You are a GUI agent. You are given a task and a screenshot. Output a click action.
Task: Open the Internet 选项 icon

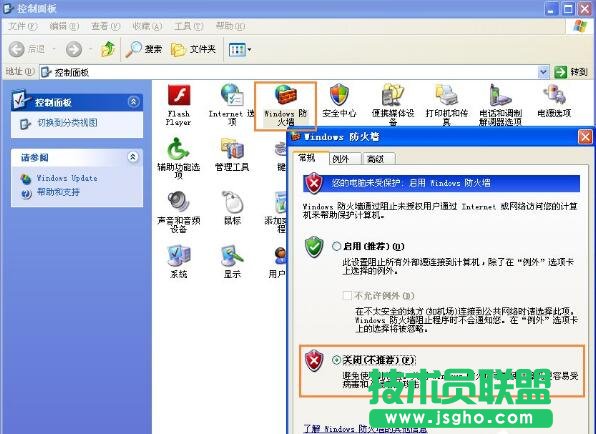(x=231, y=105)
